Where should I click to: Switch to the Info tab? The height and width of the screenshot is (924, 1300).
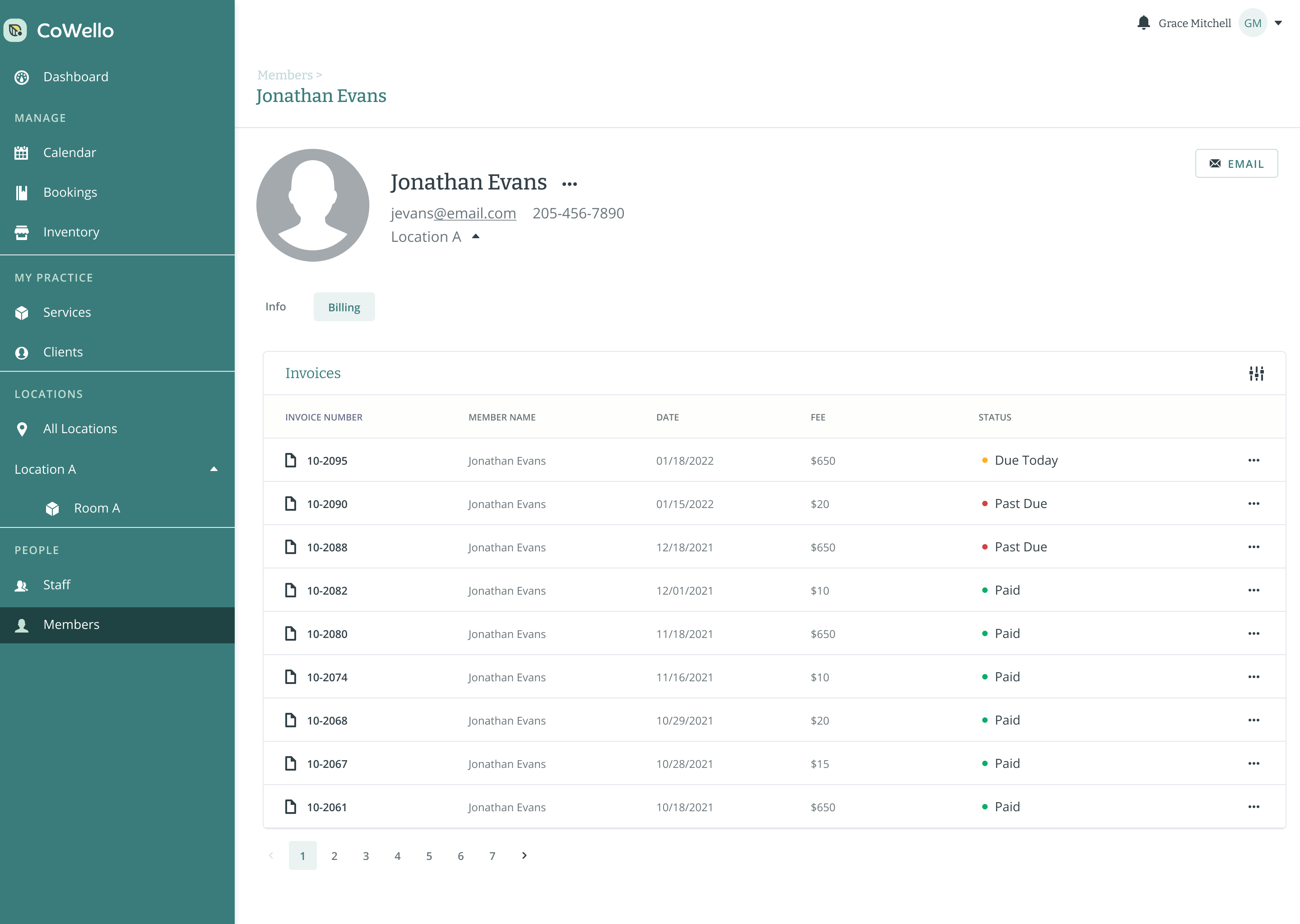coord(275,307)
